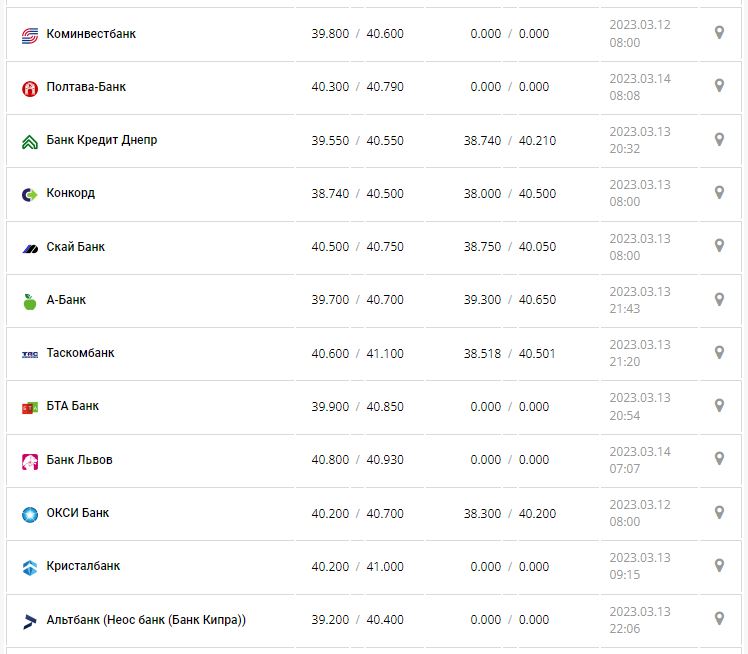
Task: Click the Полтава-Банк red logo icon
Action: tap(30, 88)
